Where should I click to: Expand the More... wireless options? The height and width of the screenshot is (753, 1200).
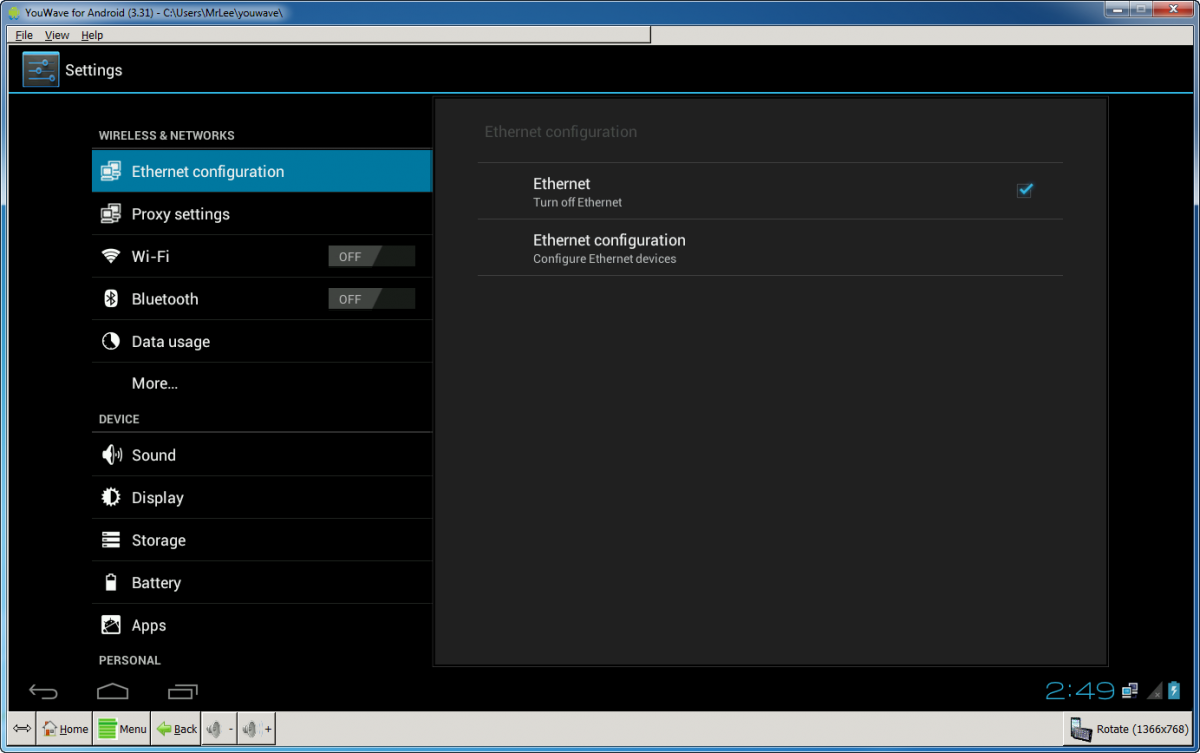[x=155, y=384]
